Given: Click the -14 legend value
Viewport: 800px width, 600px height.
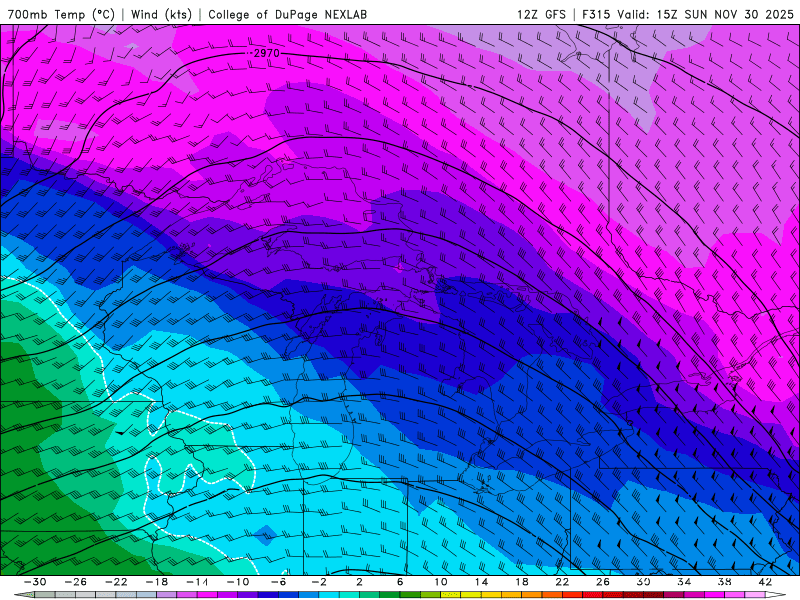Looking at the screenshot, I should [197, 582].
